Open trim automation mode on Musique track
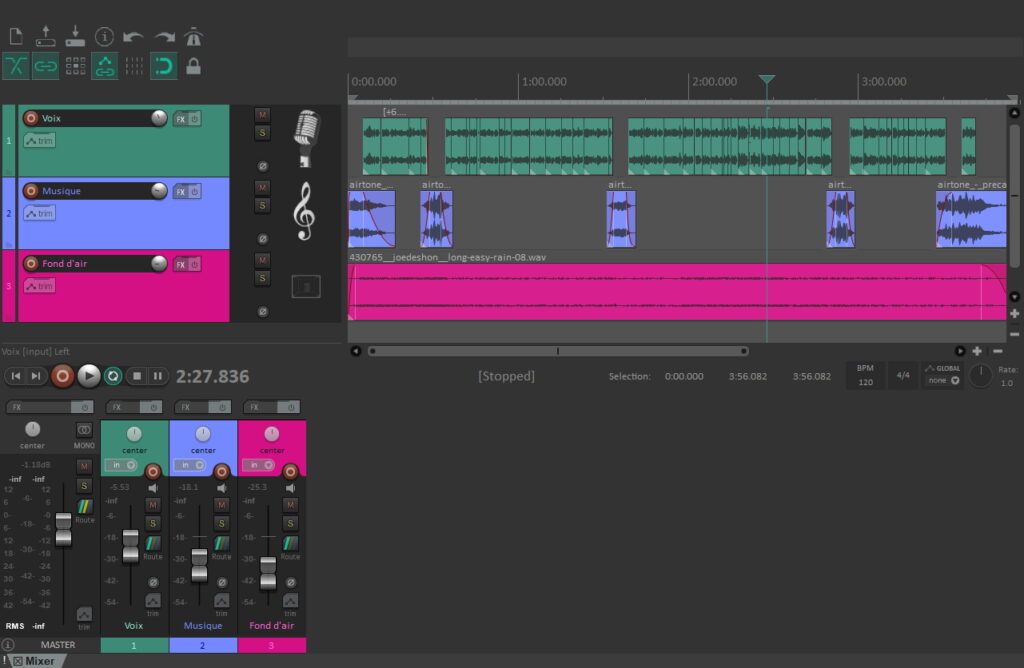The height and width of the screenshot is (668, 1024). tap(39, 213)
